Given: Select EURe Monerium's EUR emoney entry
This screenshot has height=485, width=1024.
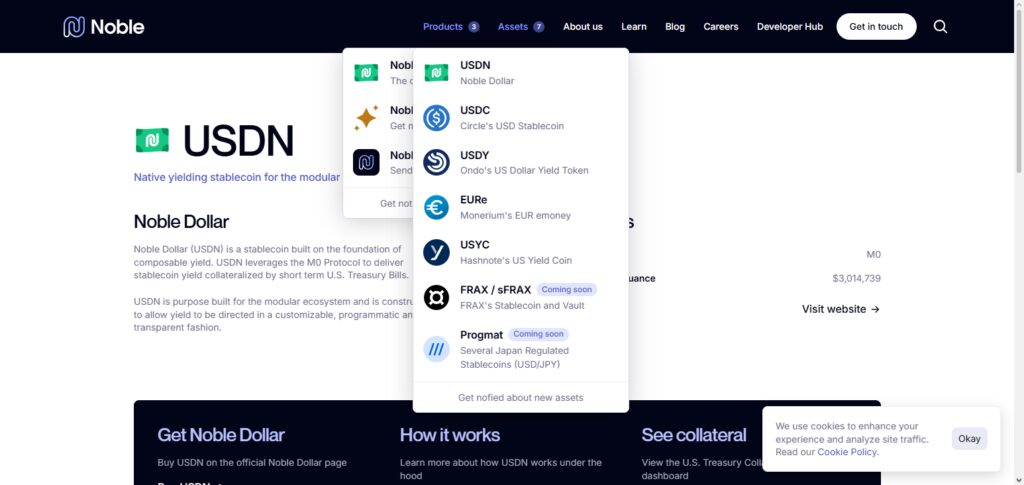Looking at the screenshot, I should pyautogui.click(x=520, y=208).
